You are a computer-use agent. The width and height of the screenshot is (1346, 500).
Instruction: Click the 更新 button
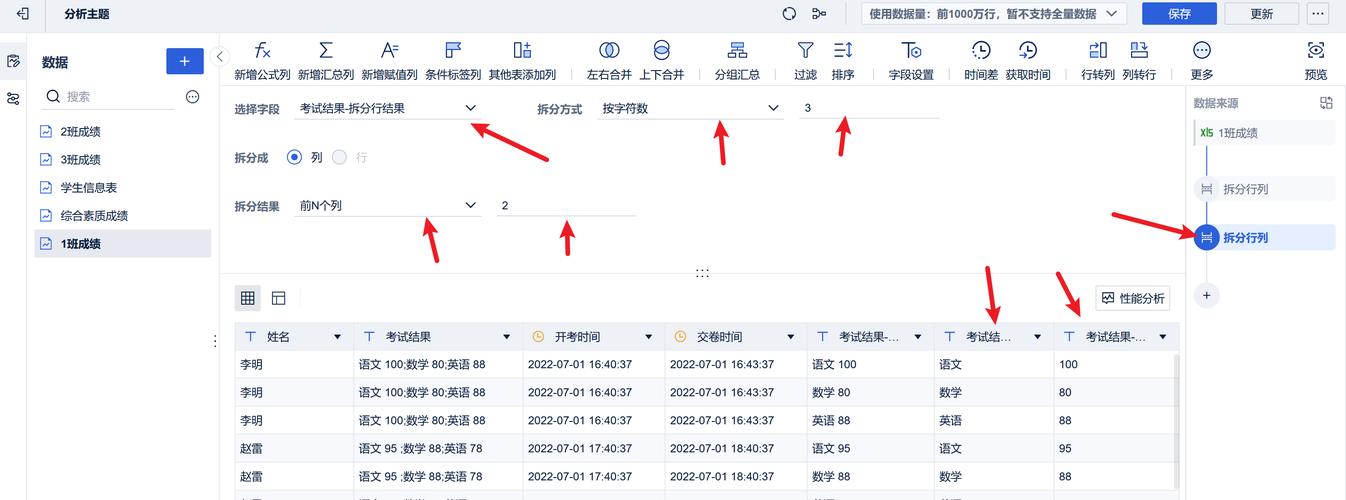tap(1262, 14)
